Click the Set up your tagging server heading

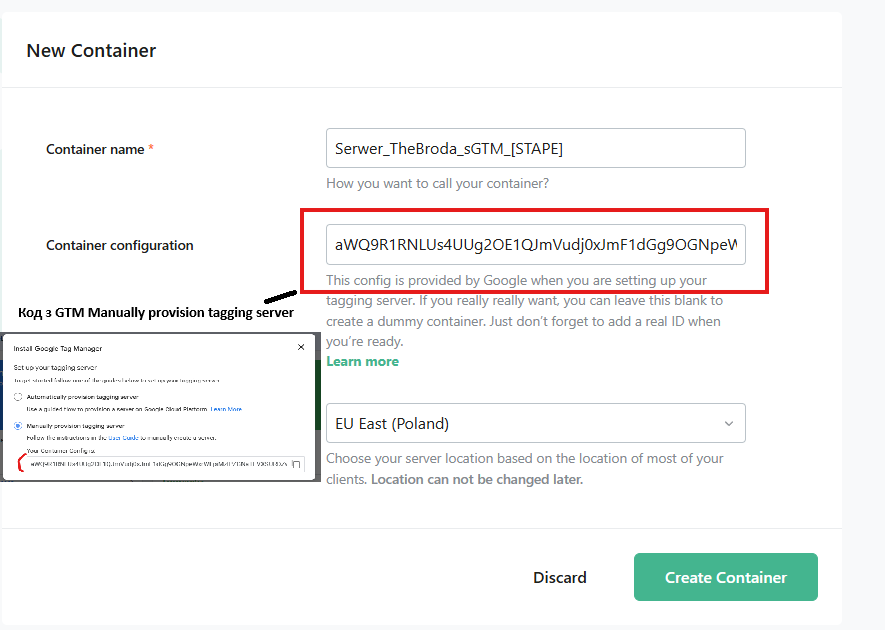click(55, 367)
